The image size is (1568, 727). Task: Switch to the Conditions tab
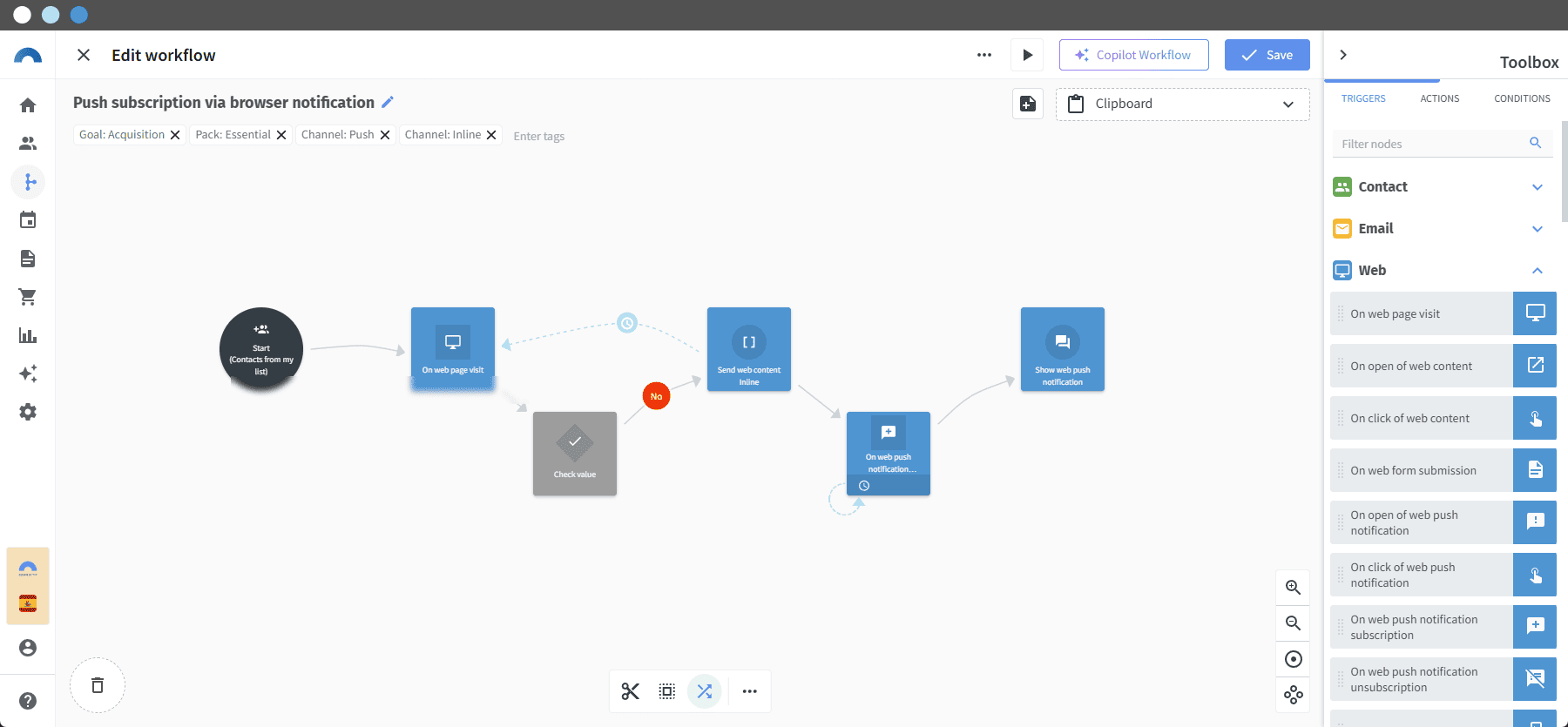pos(1522,98)
